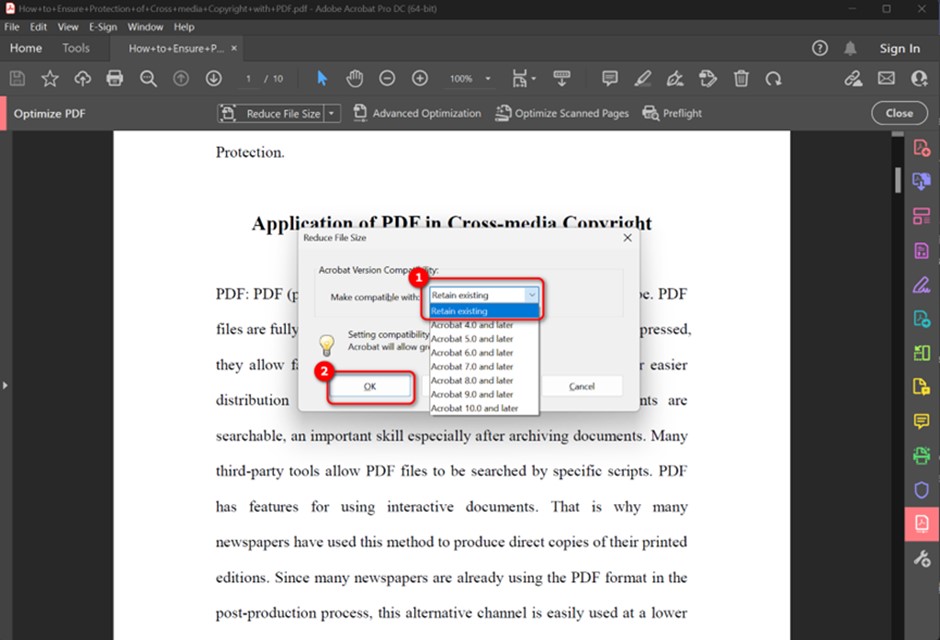
Task: Choose Acrobat 8.0 and later compatibility
Action: coord(470,380)
